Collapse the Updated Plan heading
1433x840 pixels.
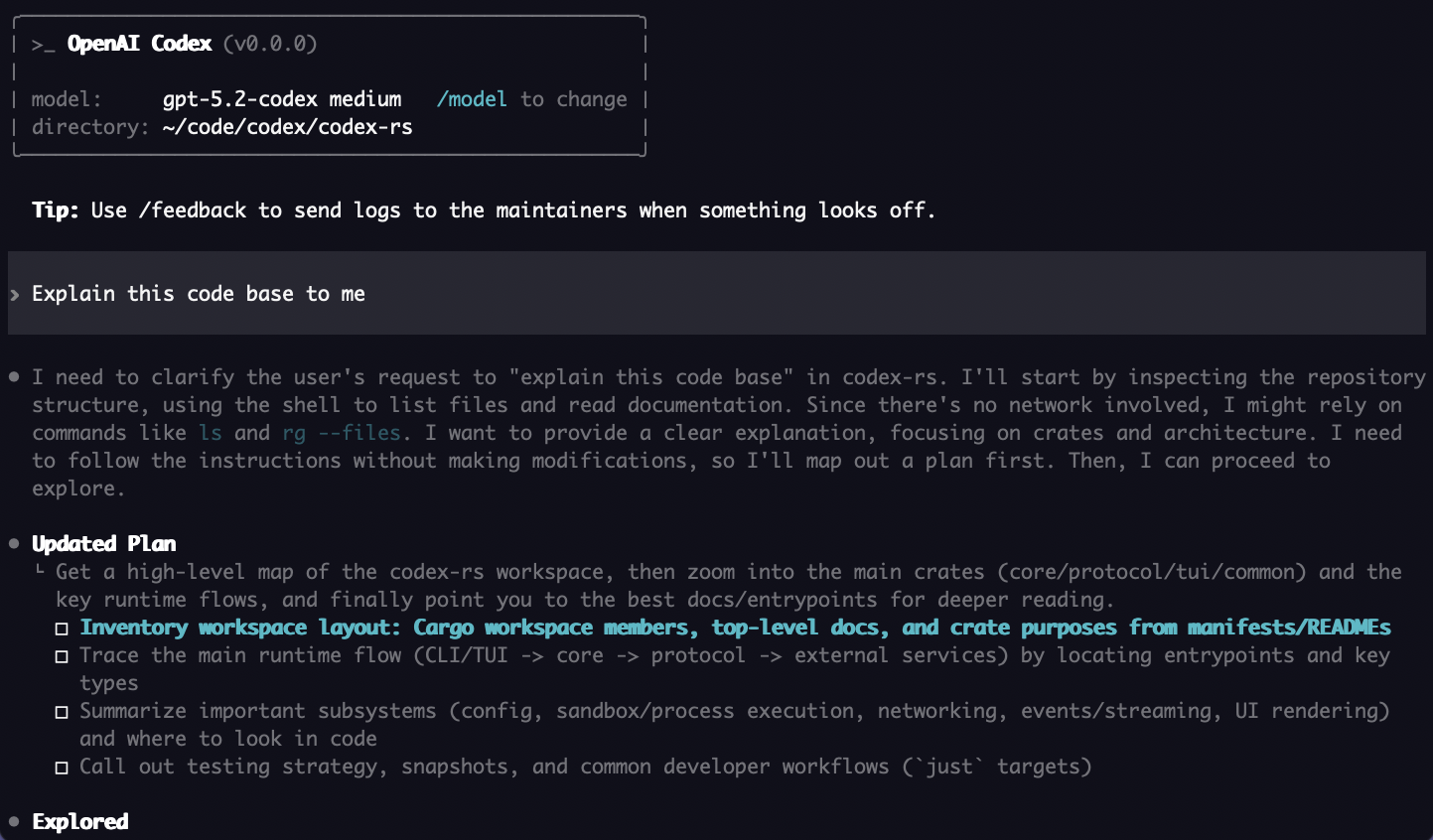pyautogui.click(x=104, y=544)
